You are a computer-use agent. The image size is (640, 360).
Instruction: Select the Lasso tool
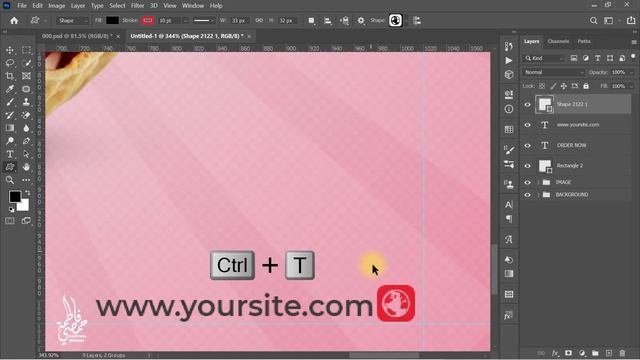click(x=10, y=63)
